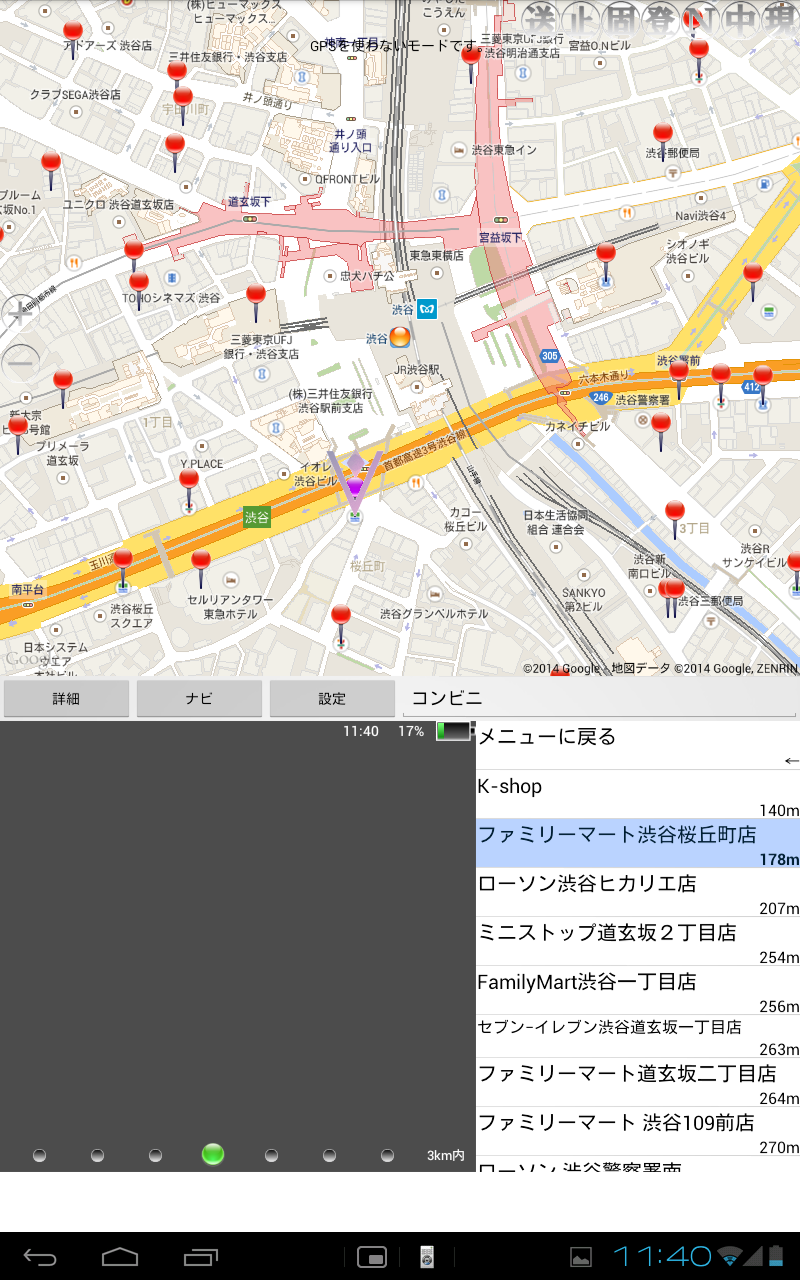Tap the 246 route badge

coord(599,396)
